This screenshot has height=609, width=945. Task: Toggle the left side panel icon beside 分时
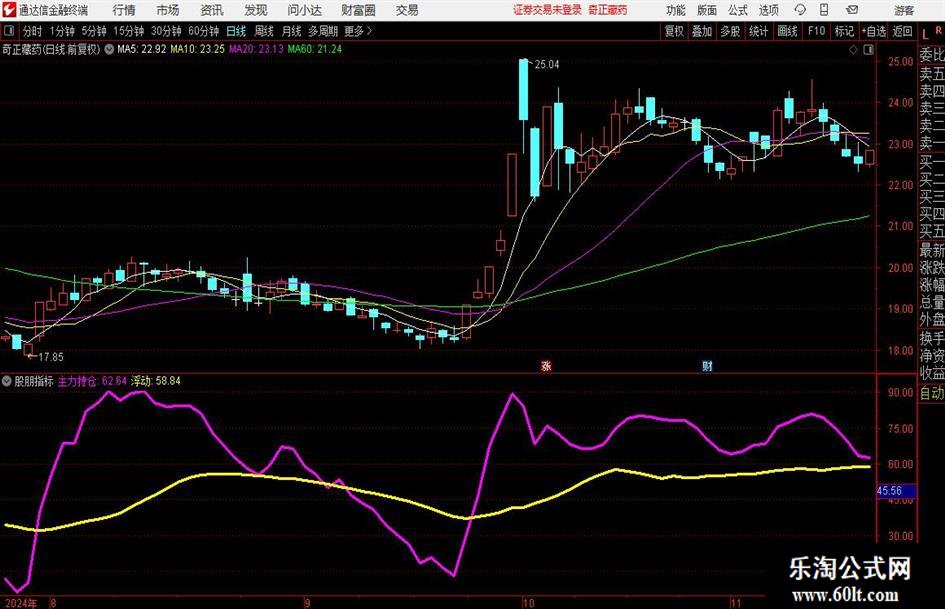click(8, 31)
